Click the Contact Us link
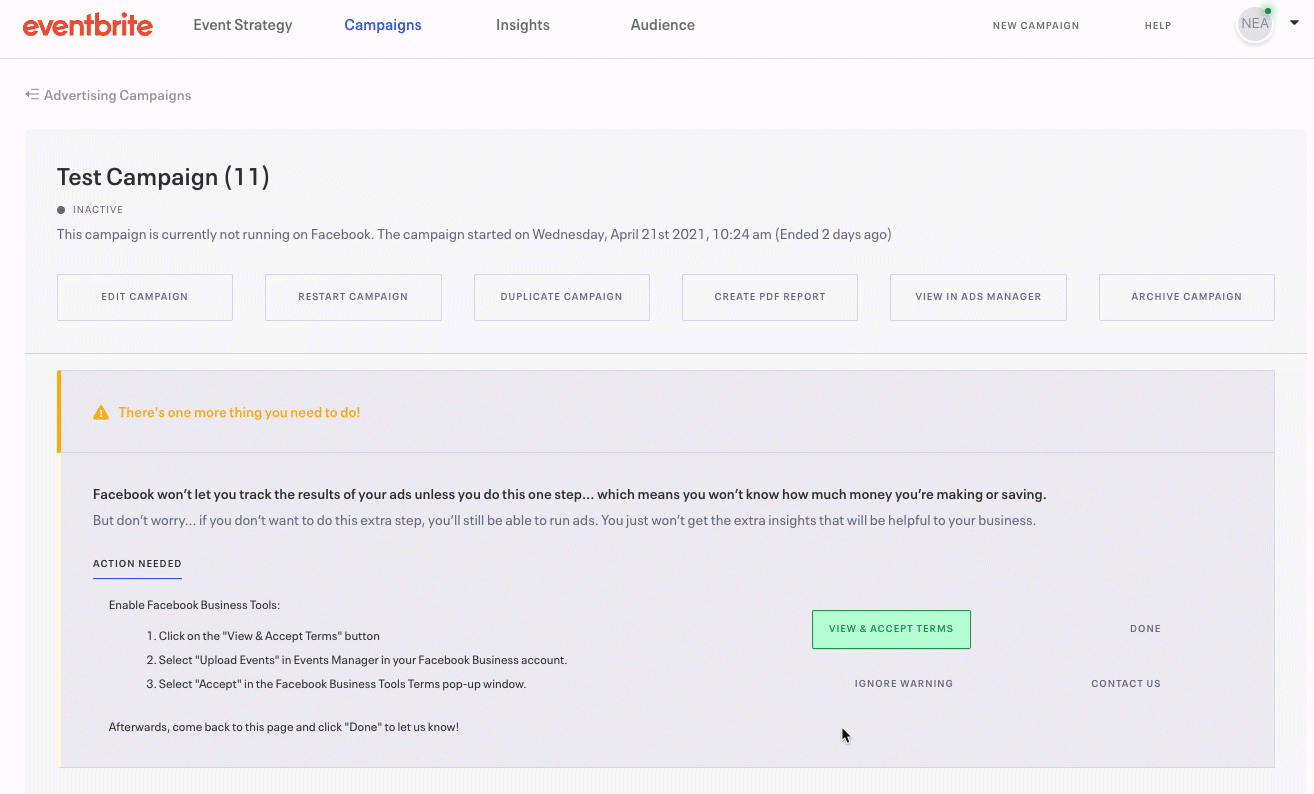This screenshot has height=794, width=1314. pos(1126,684)
